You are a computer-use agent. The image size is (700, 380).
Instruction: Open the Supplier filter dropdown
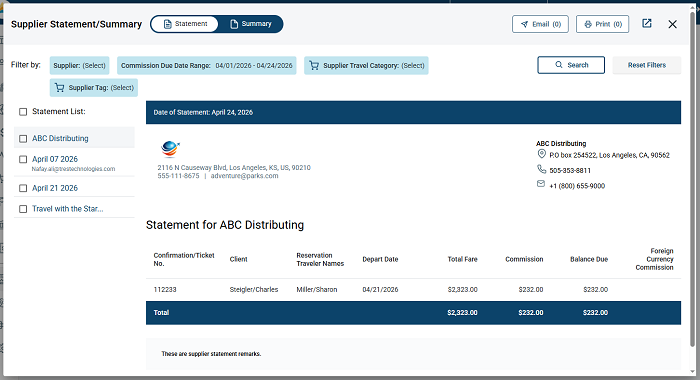[79, 66]
